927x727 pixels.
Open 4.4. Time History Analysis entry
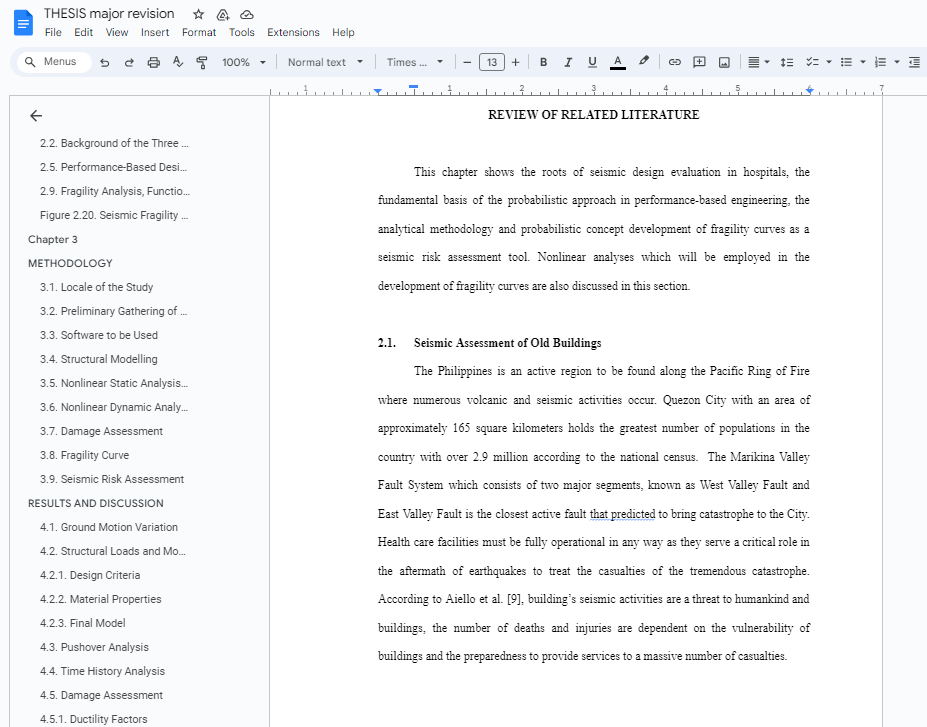tap(102, 671)
